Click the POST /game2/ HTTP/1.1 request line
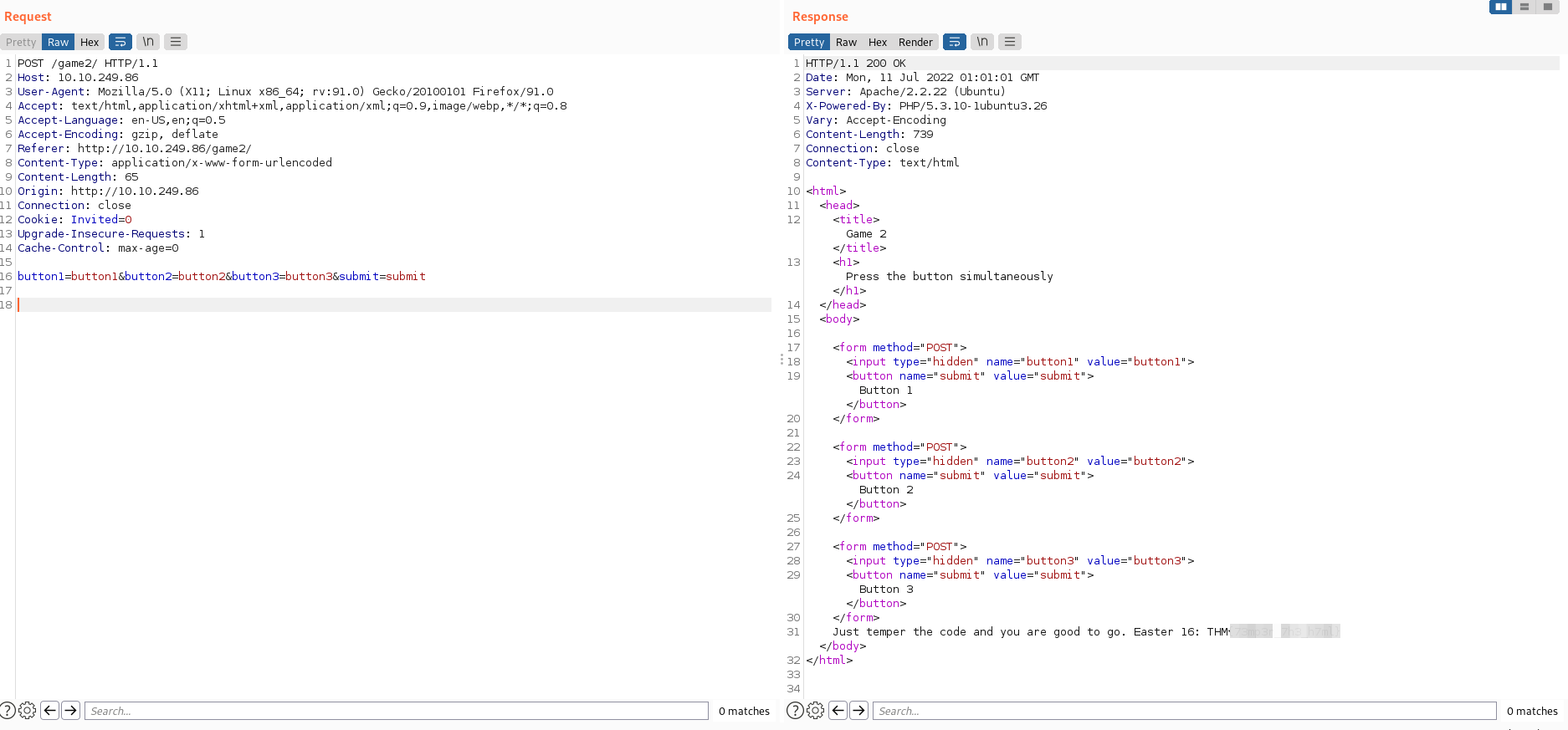This screenshot has width=1568, height=730. (x=88, y=64)
